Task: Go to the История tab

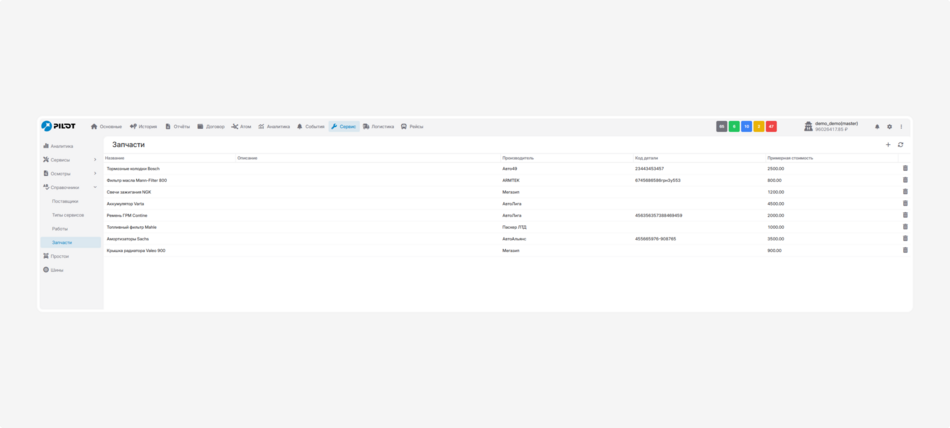Action: [143, 127]
